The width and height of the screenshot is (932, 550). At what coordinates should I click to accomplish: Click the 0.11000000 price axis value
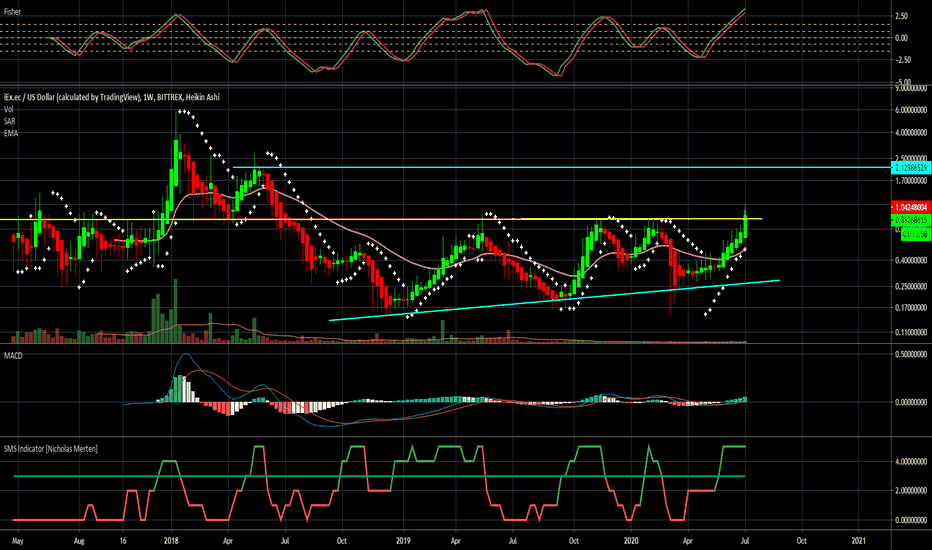click(911, 332)
